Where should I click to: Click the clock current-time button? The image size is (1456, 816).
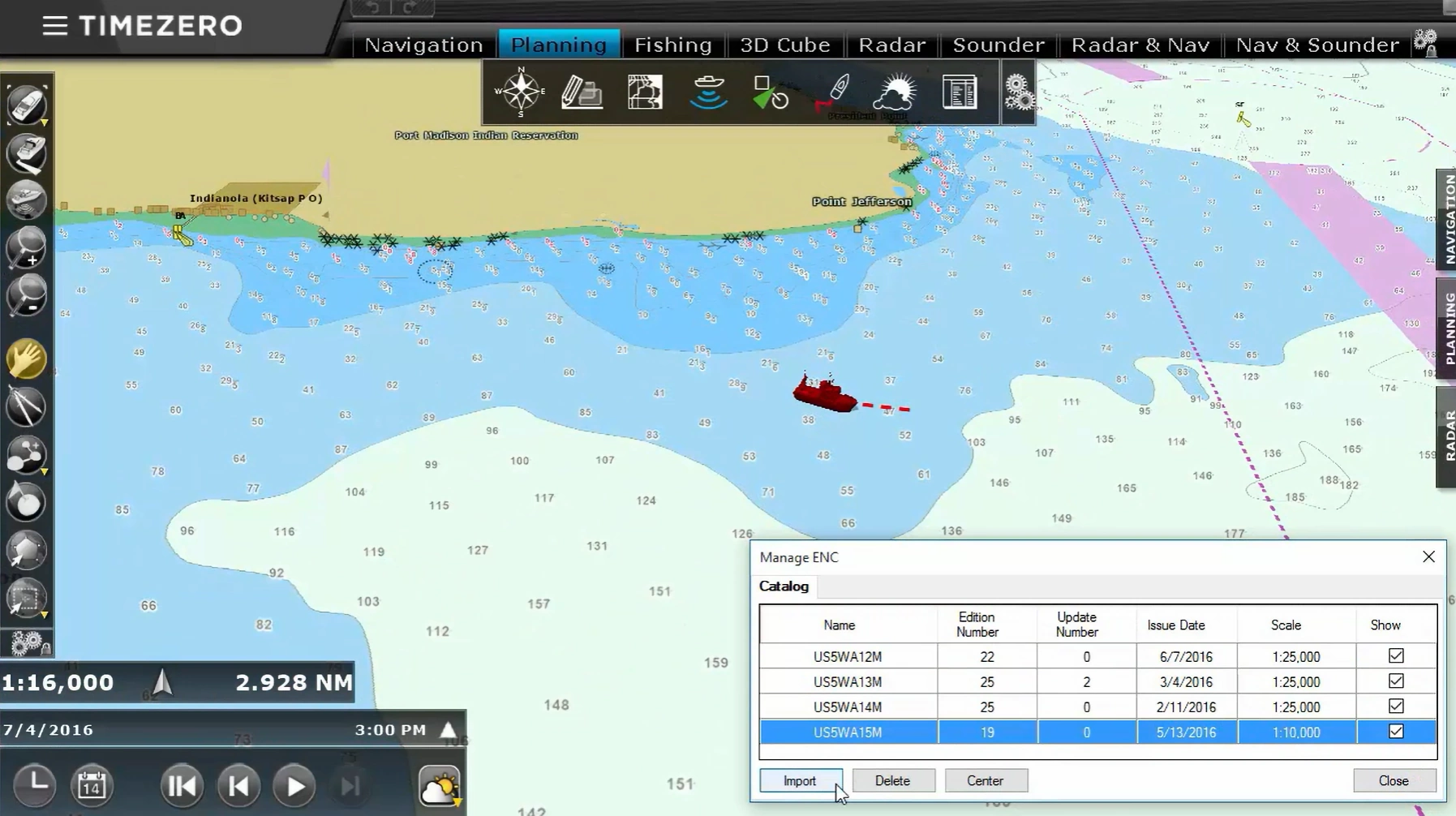click(x=35, y=784)
